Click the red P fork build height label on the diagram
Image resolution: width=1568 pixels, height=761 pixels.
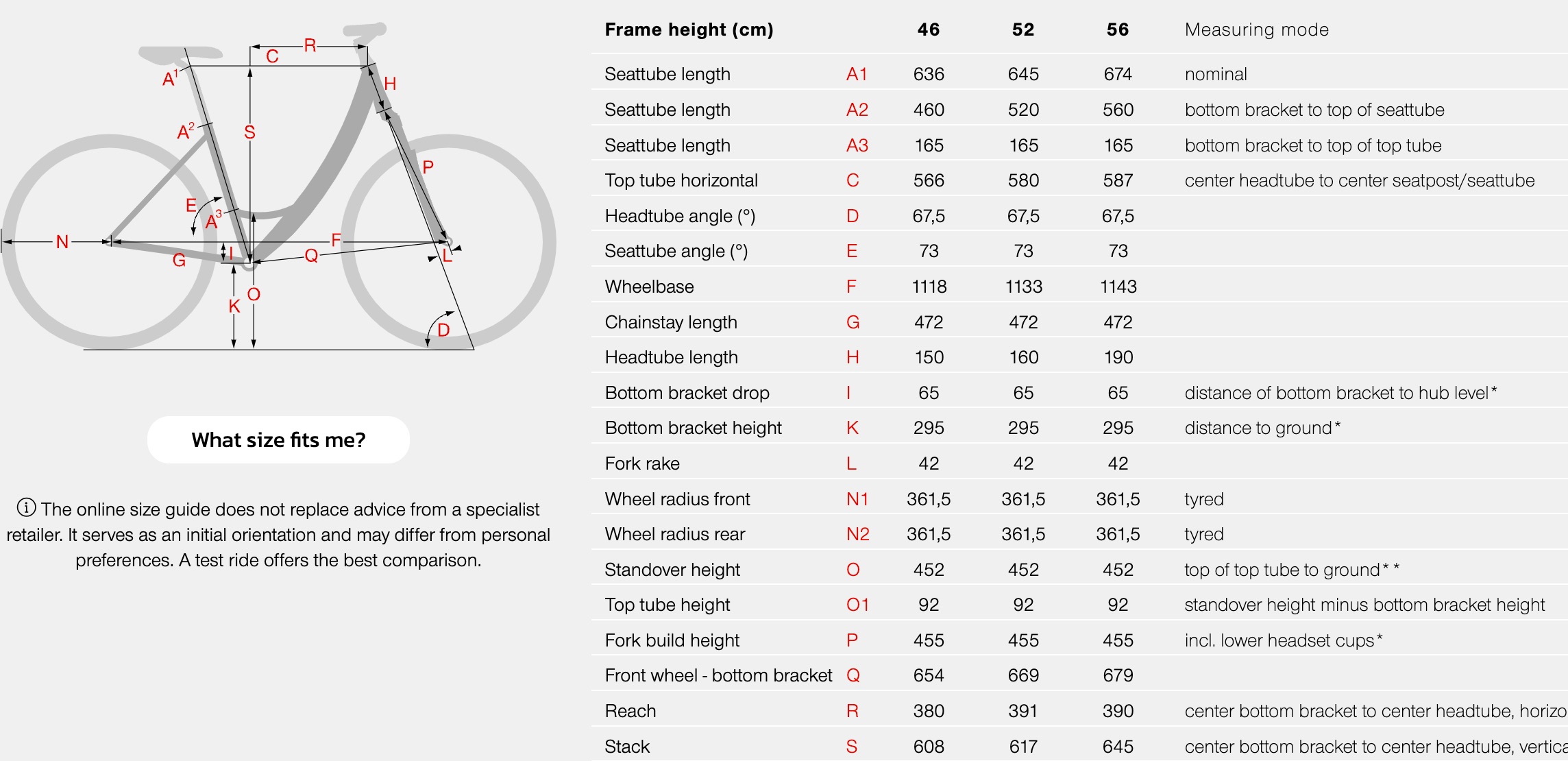[428, 167]
